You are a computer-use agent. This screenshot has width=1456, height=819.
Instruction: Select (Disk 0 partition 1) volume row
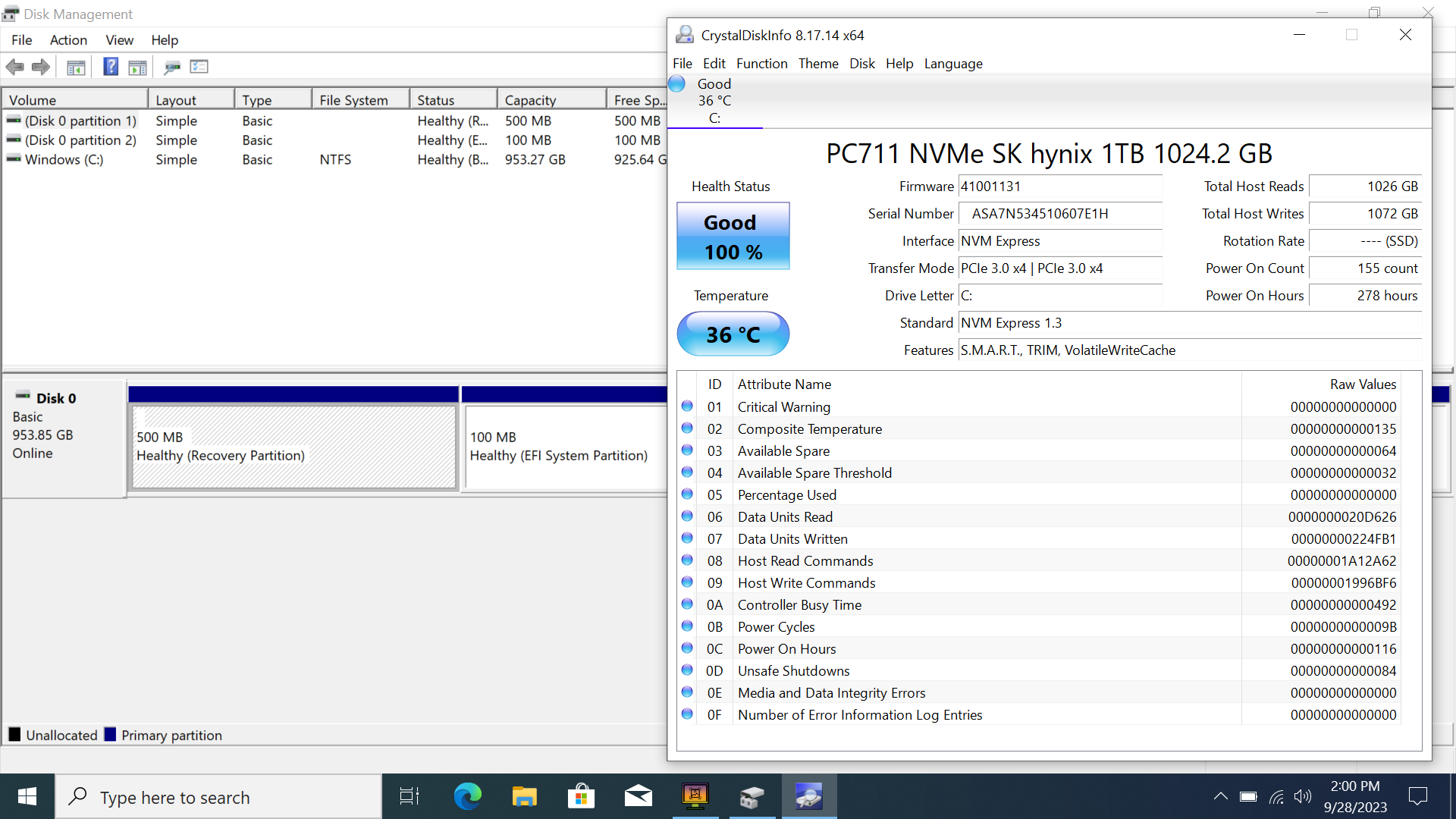[x=334, y=121]
